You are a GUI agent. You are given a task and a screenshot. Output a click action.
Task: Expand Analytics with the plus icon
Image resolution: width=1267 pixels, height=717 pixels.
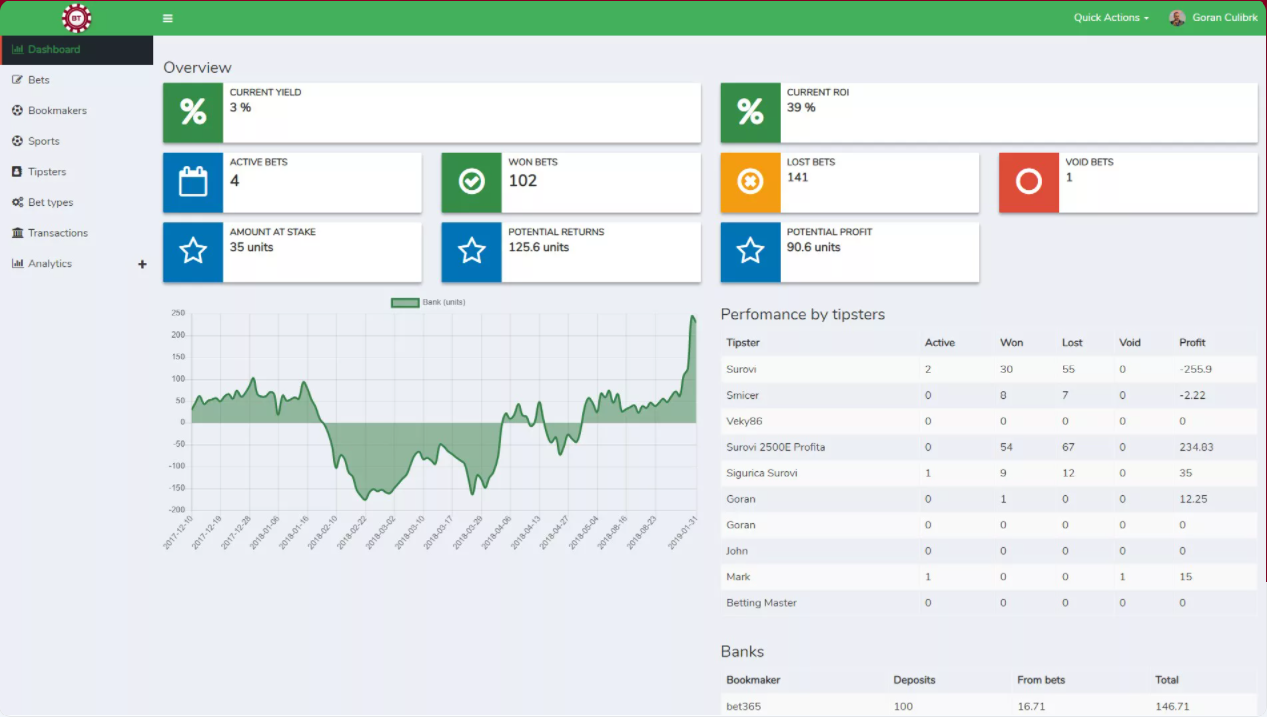[x=142, y=264]
